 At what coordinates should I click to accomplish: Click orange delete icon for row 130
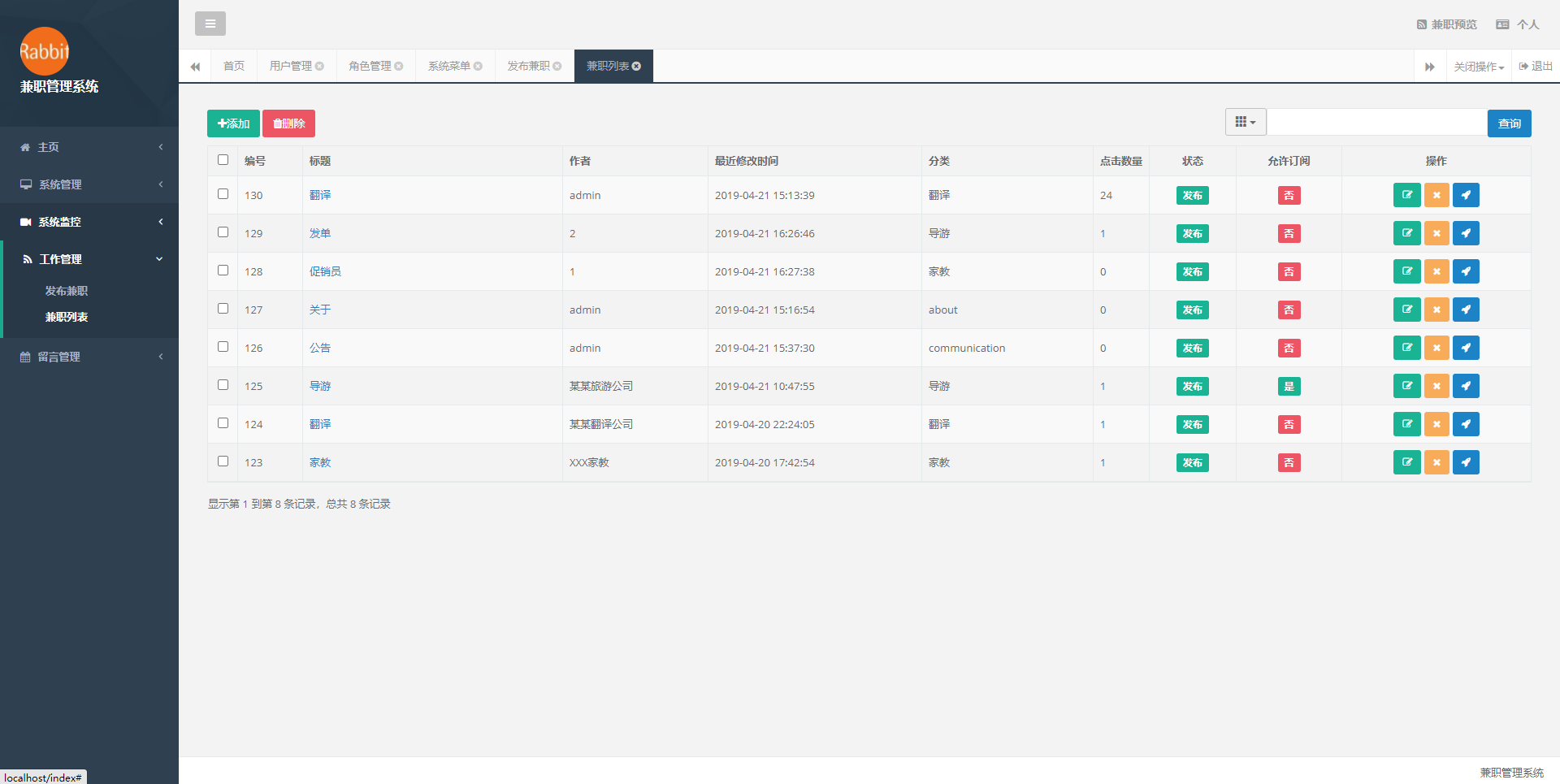(x=1436, y=195)
